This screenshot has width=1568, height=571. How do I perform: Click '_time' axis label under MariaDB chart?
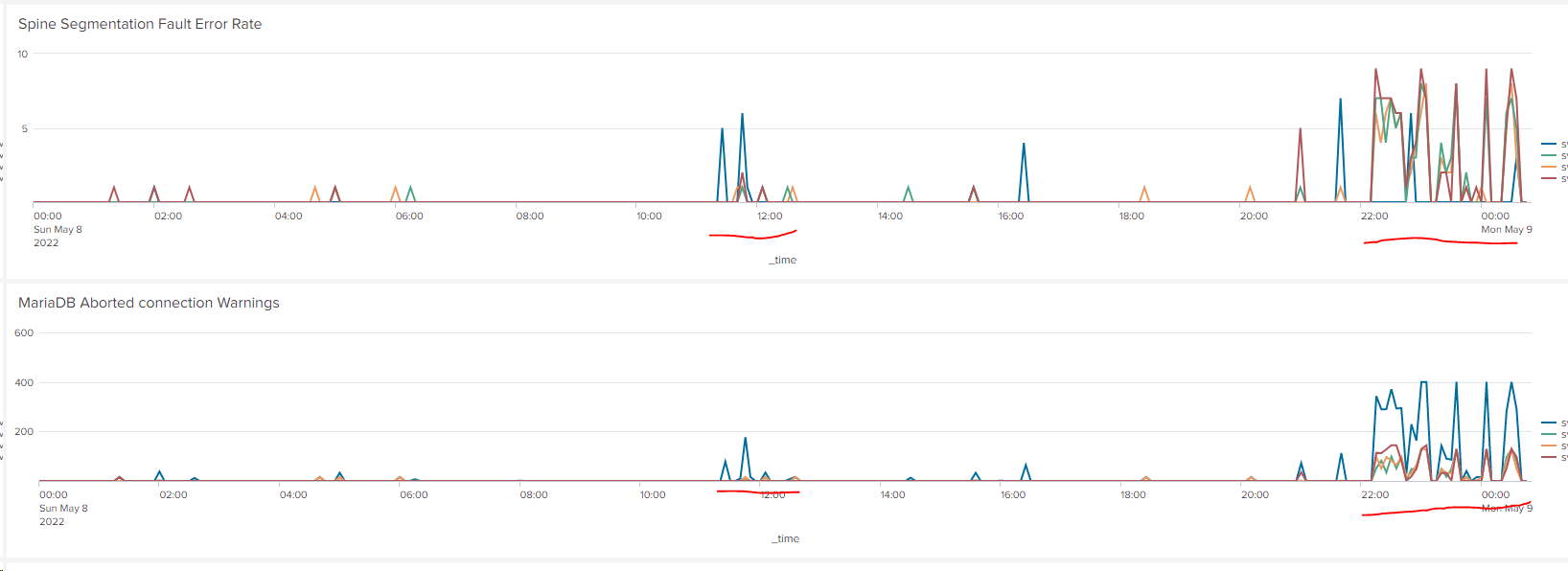tap(785, 538)
